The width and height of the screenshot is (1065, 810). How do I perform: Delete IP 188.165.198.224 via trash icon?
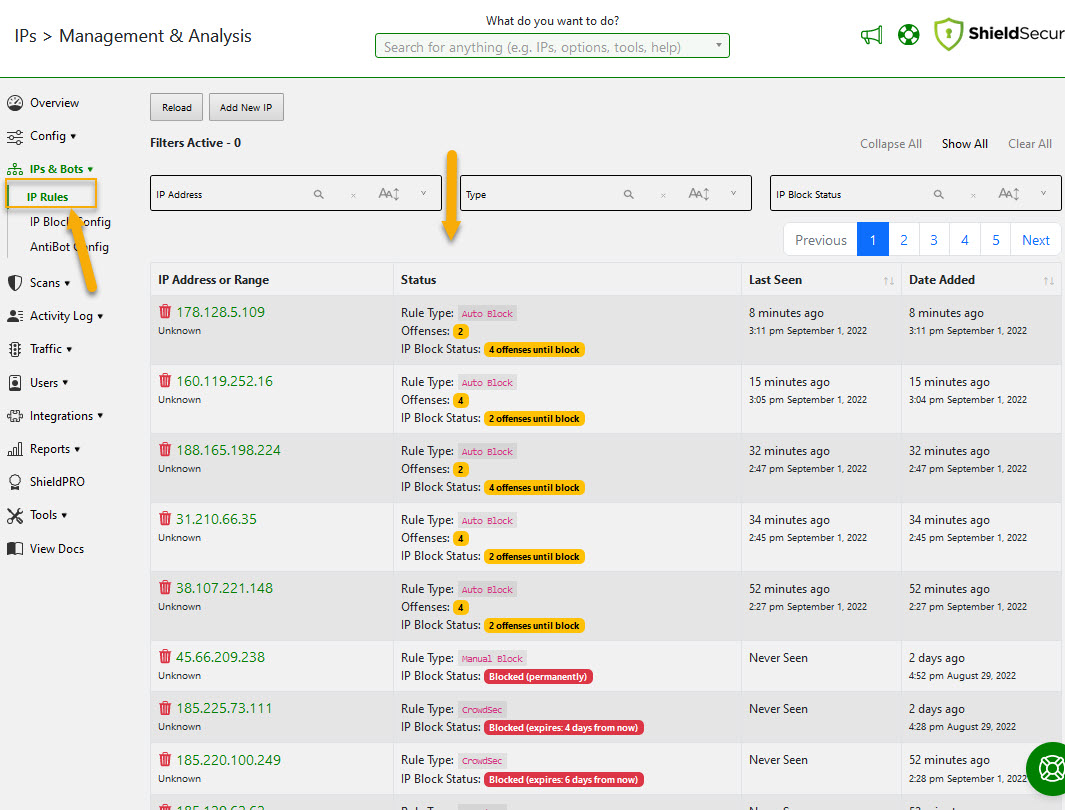pos(164,449)
